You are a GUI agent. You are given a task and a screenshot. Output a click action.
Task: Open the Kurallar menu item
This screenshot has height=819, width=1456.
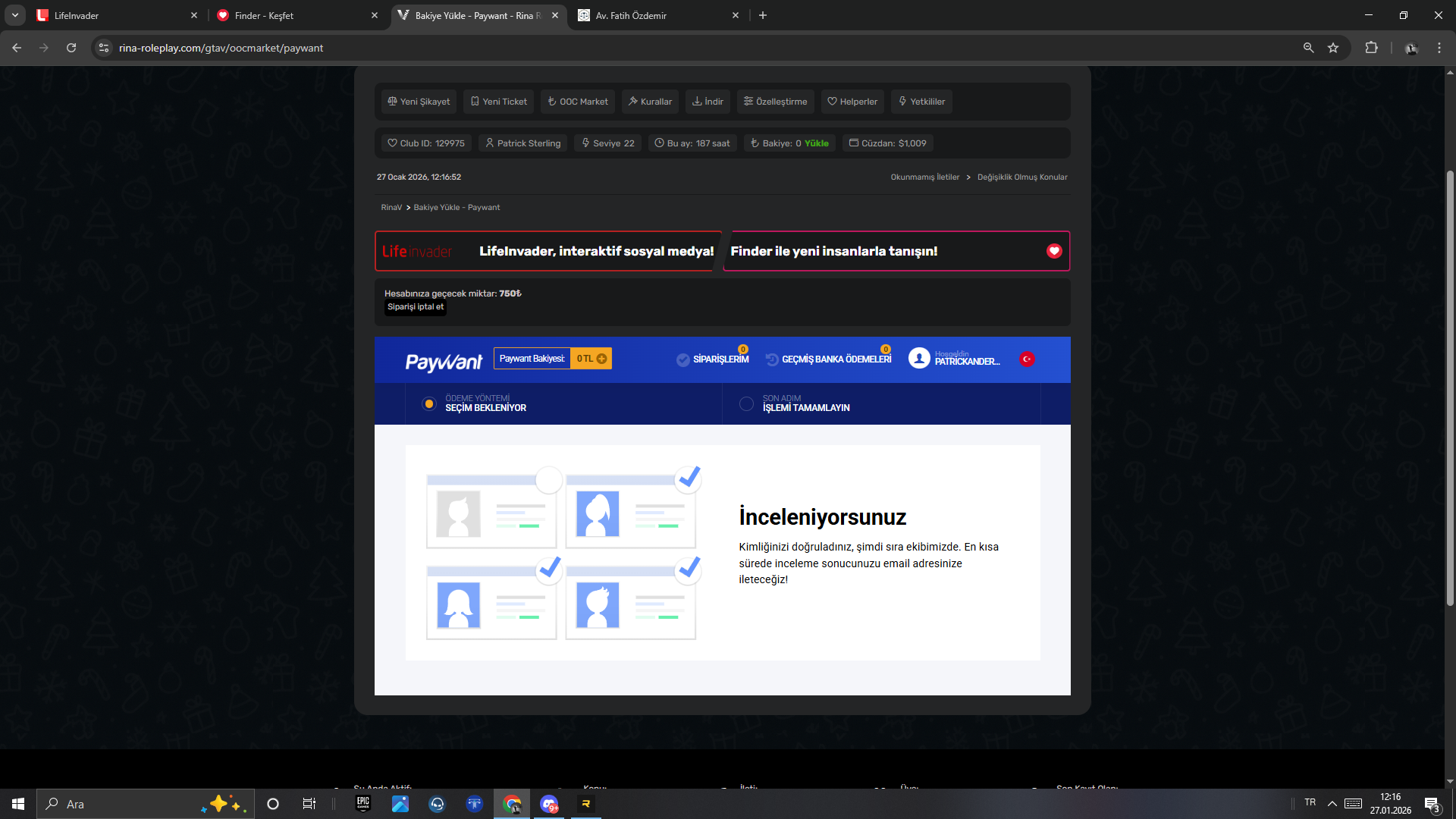click(x=650, y=102)
